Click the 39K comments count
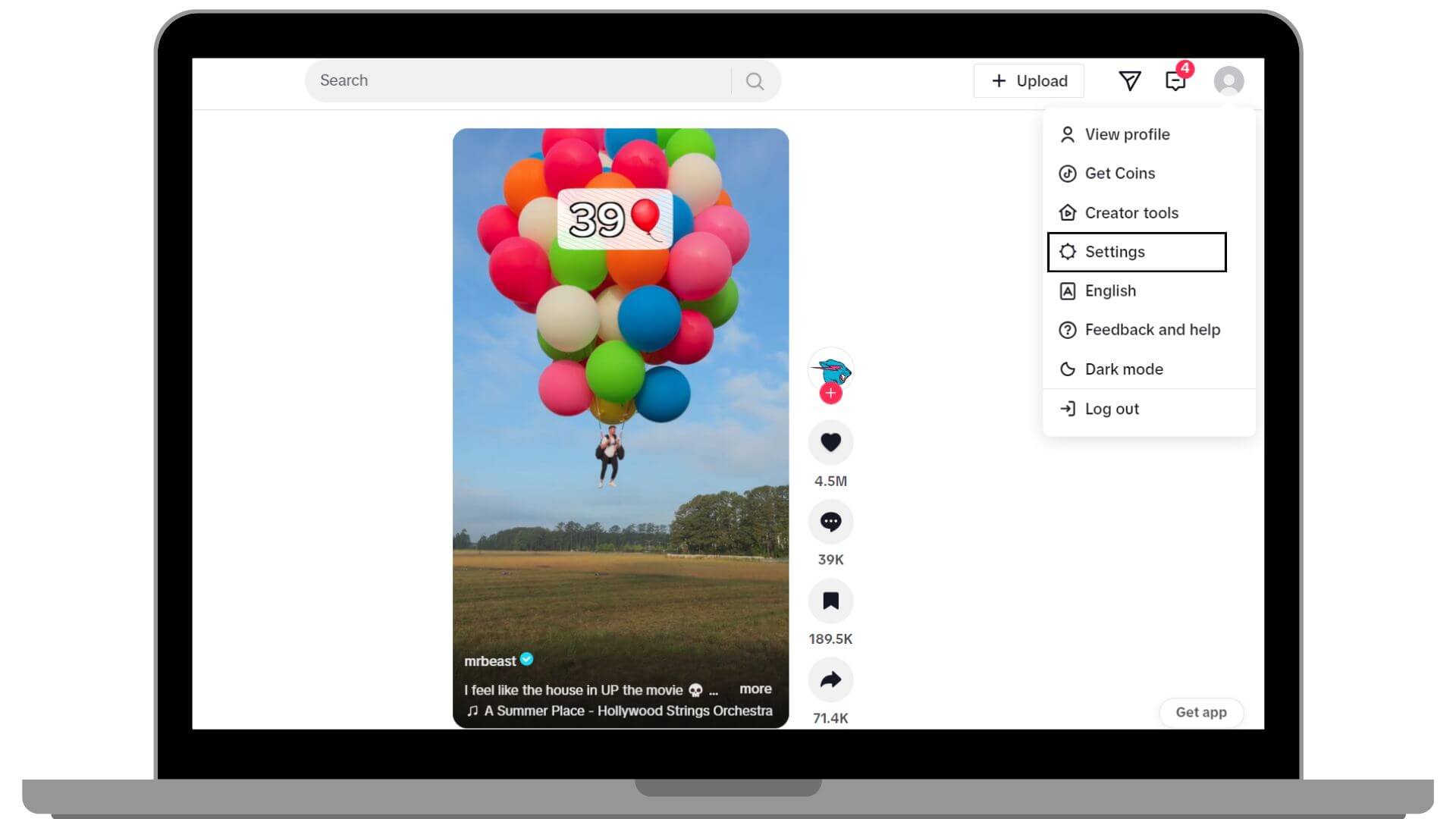The height and width of the screenshot is (819, 1456). (831, 560)
